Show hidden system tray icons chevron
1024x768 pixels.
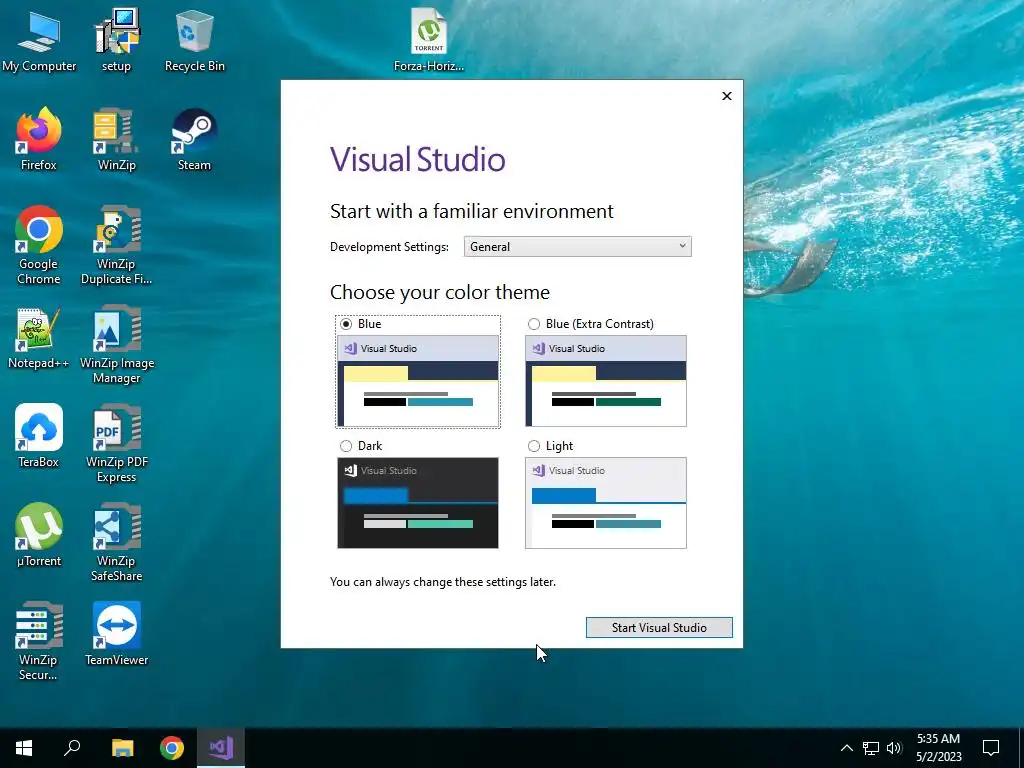pyautogui.click(x=846, y=748)
